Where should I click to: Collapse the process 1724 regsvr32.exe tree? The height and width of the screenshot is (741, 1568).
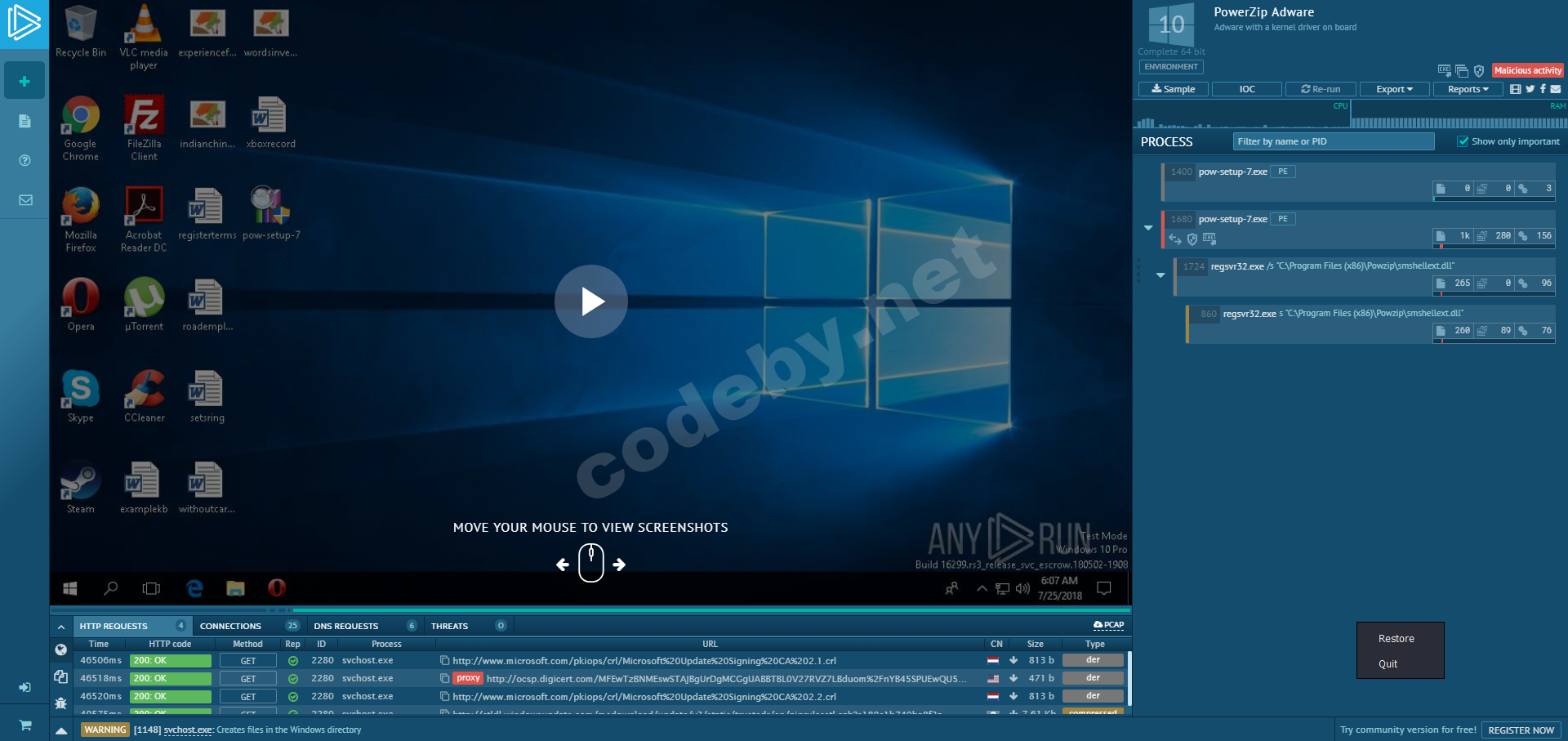coord(1160,275)
